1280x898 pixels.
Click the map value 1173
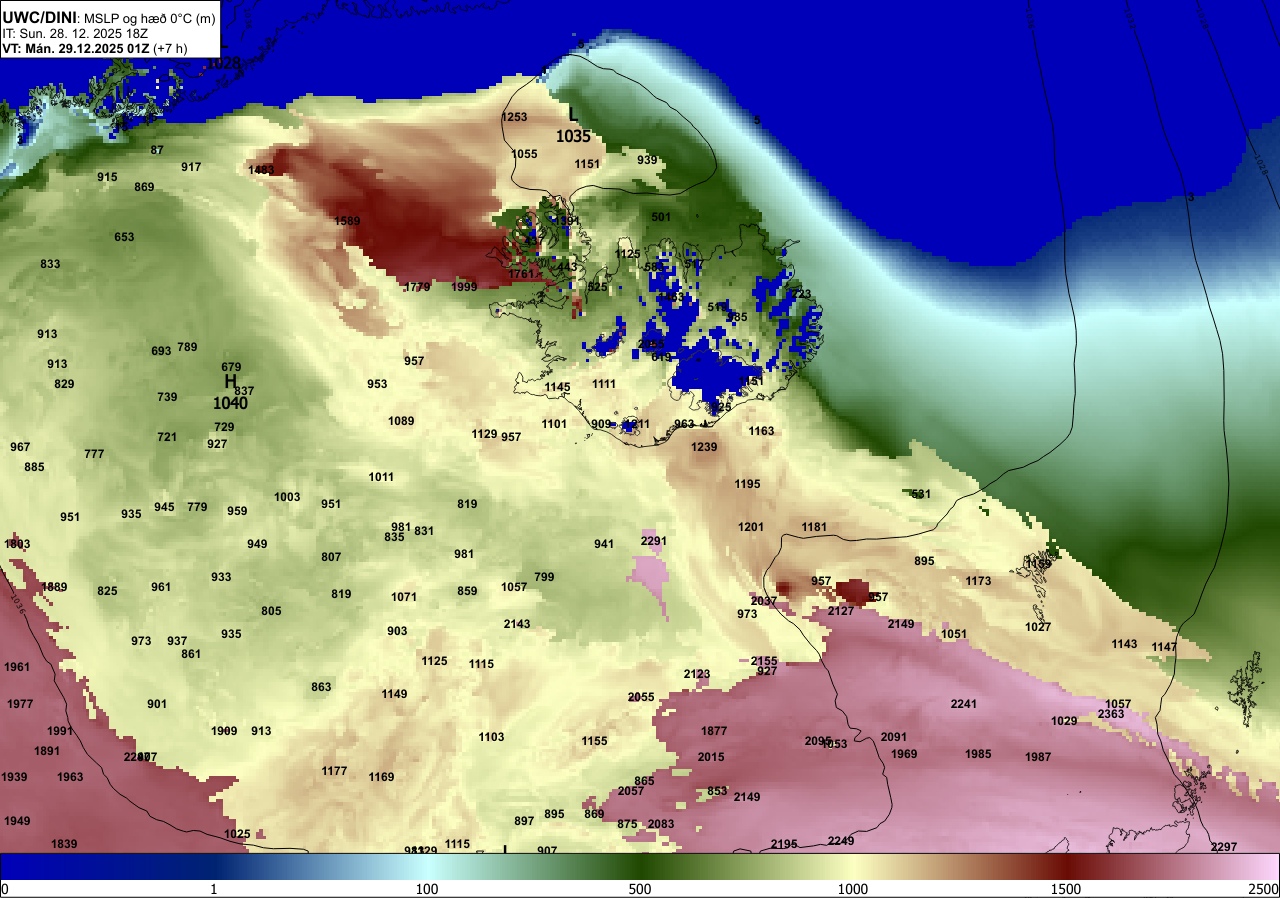pos(979,581)
